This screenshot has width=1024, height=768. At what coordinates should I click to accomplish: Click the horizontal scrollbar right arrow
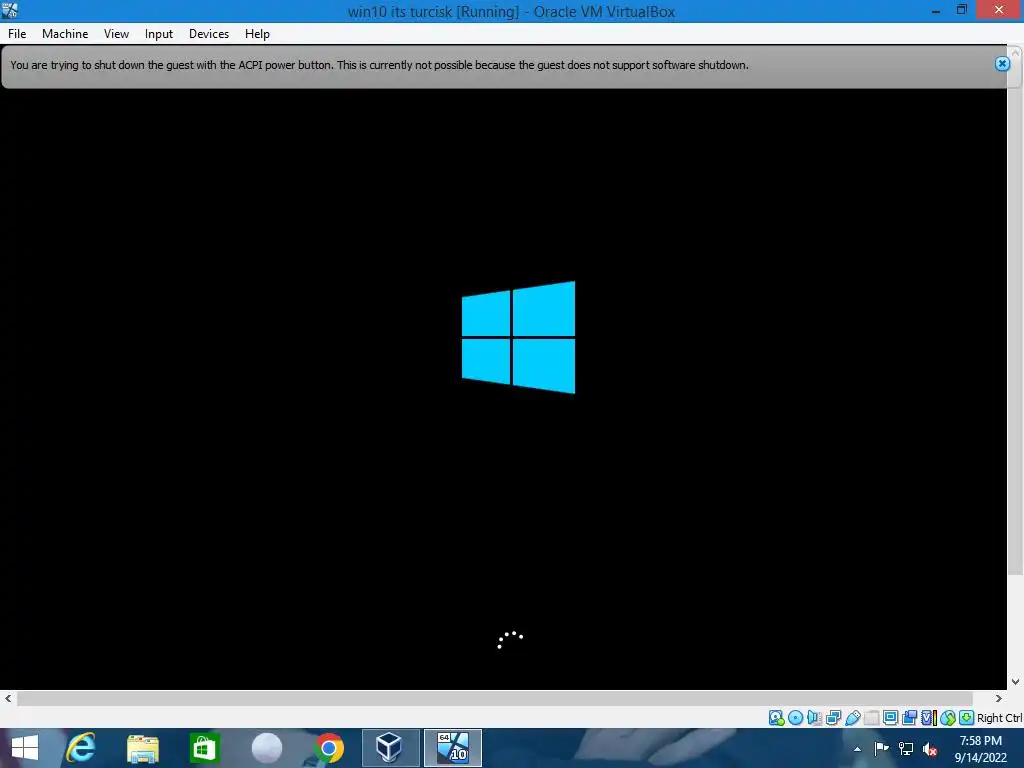click(999, 698)
